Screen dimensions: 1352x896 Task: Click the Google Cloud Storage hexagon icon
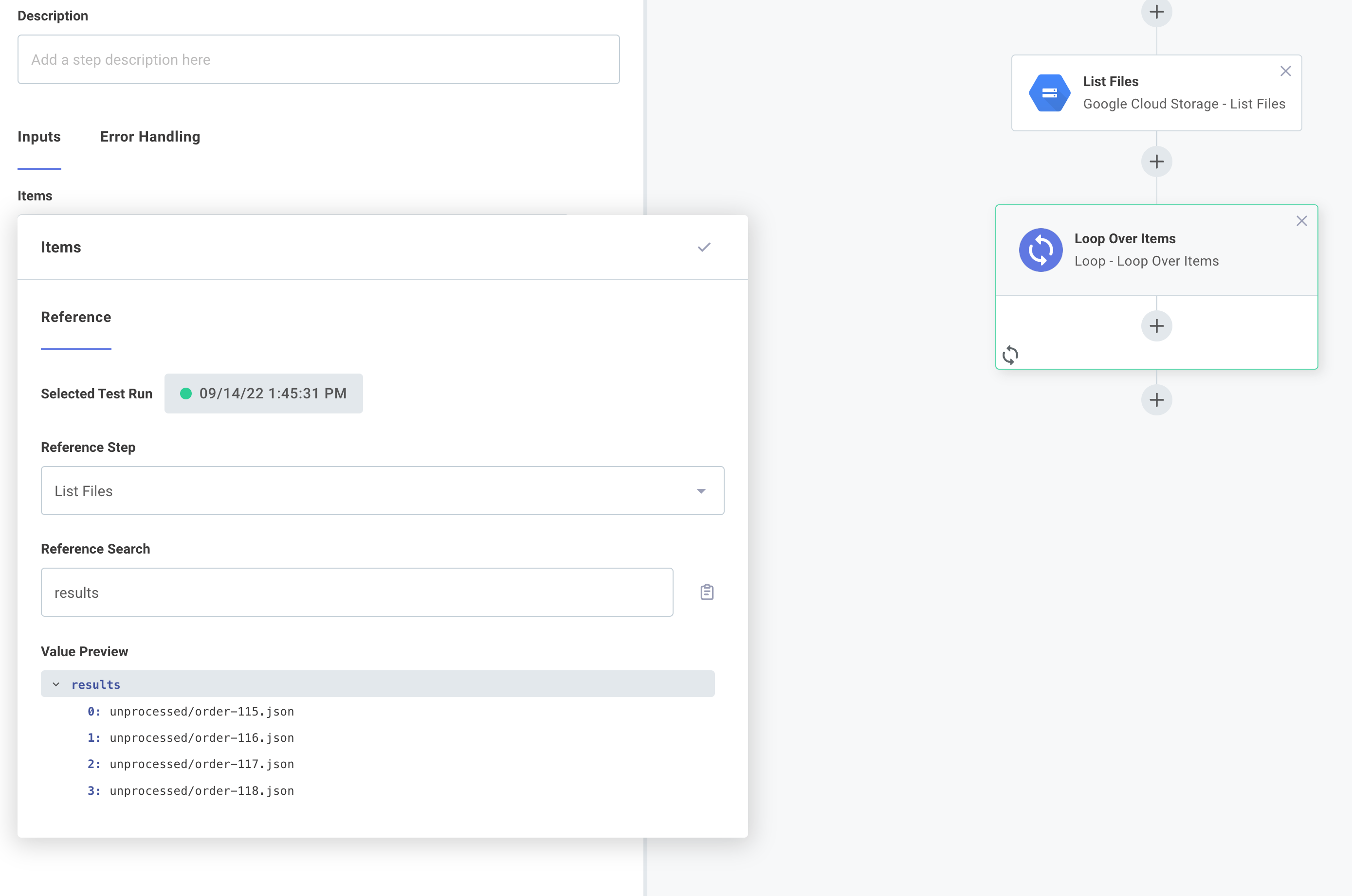[1049, 92]
